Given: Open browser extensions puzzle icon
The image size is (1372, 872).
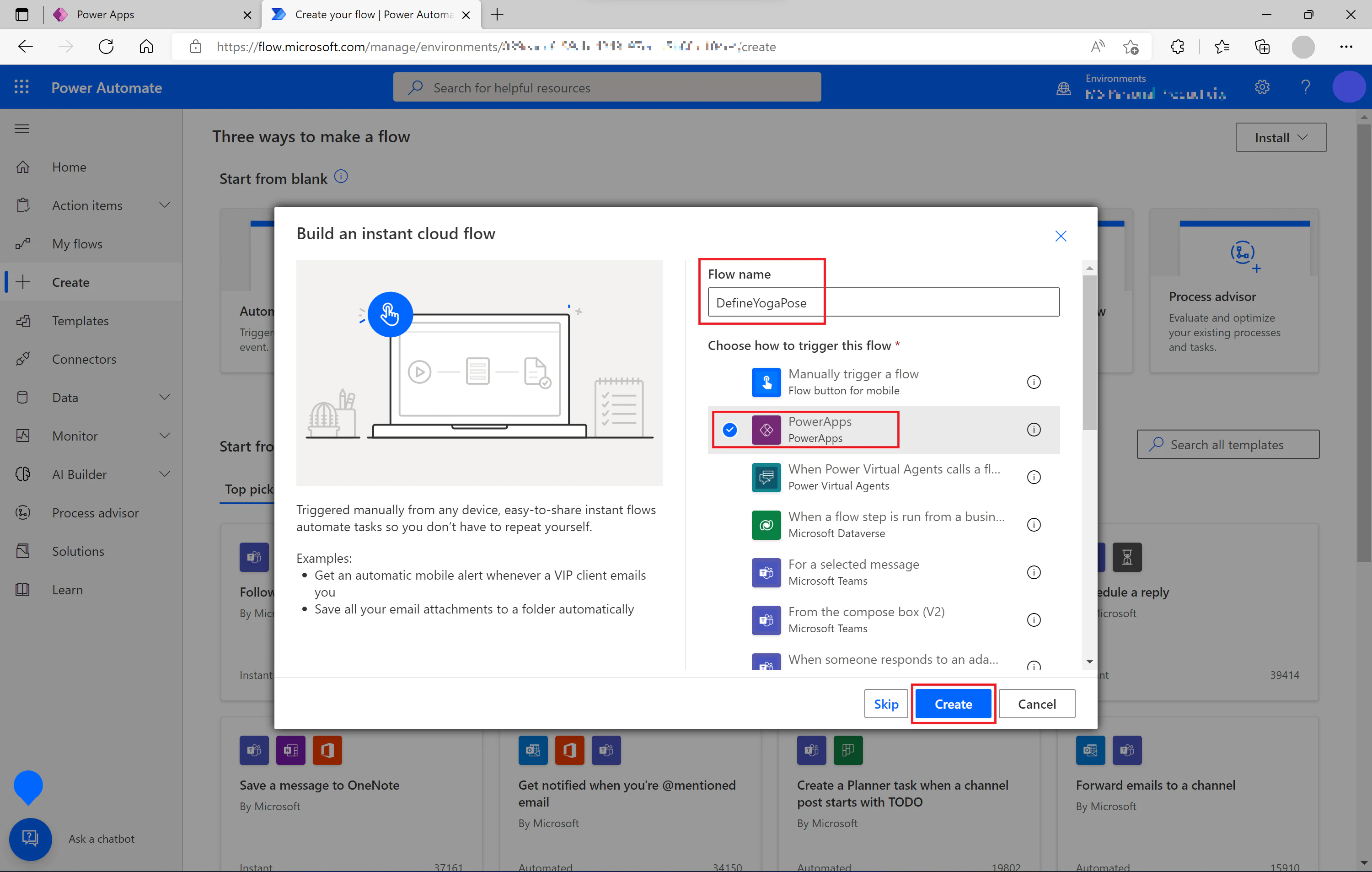Looking at the screenshot, I should point(1177,46).
